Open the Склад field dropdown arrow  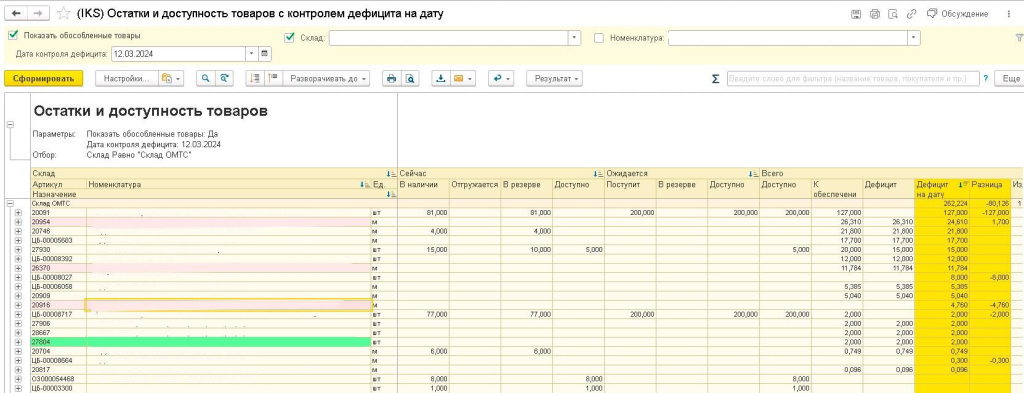point(575,38)
